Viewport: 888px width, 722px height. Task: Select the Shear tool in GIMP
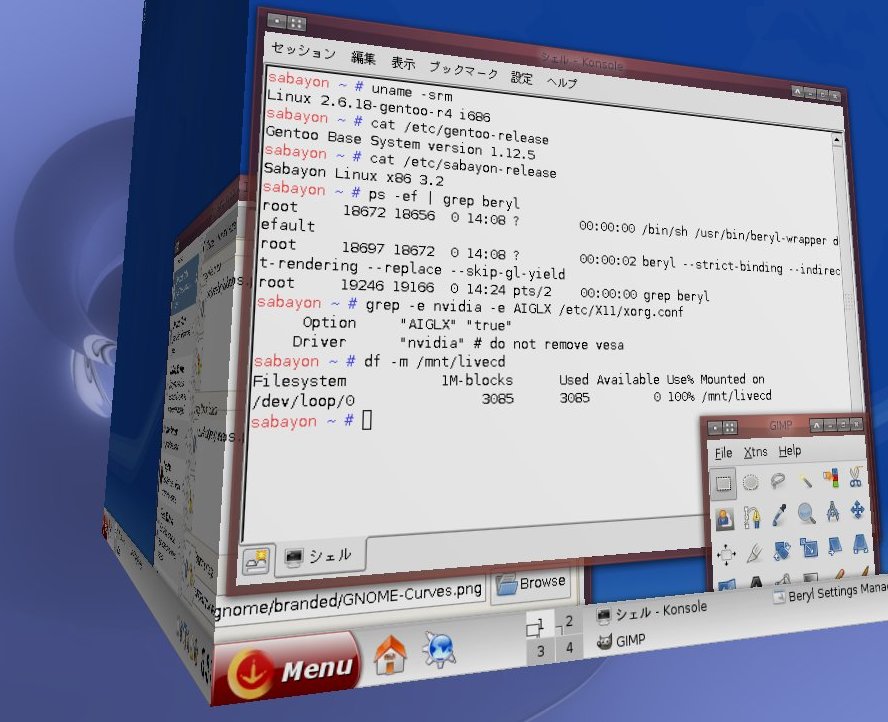pos(835,546)
